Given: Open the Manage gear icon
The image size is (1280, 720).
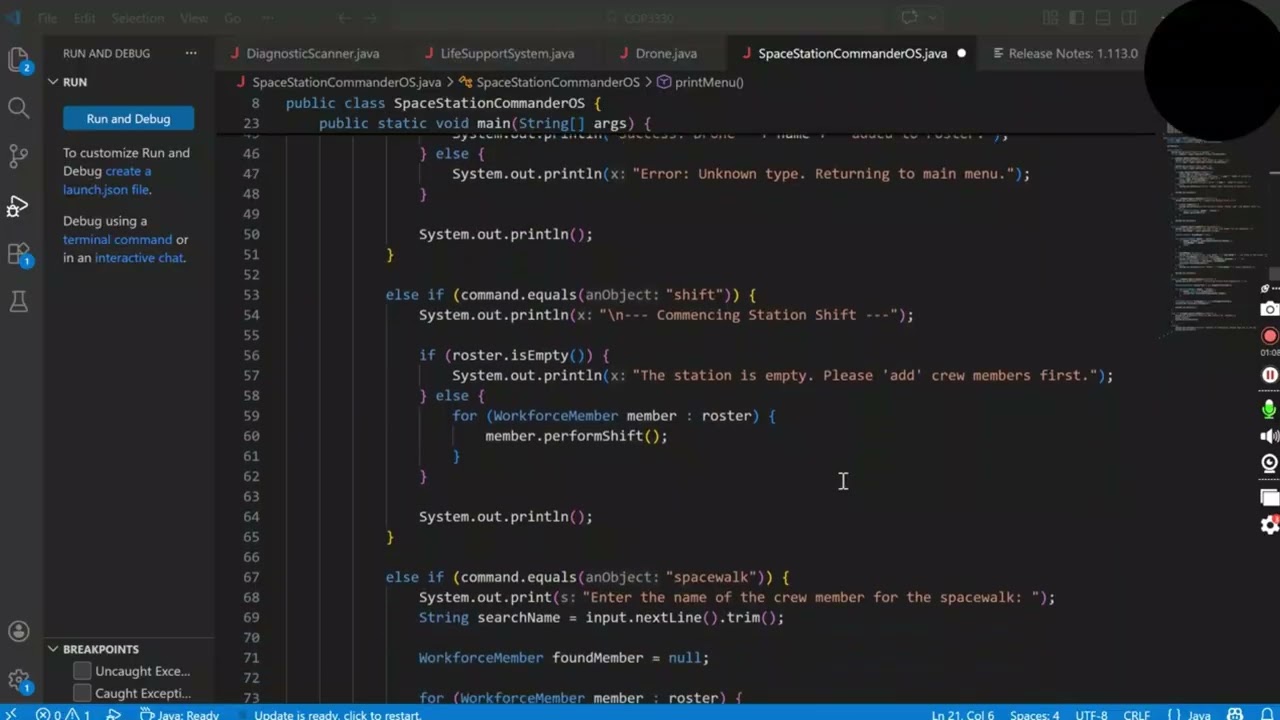Looking at the screenshot, I should pyautogui.click(x=18, y=681).
